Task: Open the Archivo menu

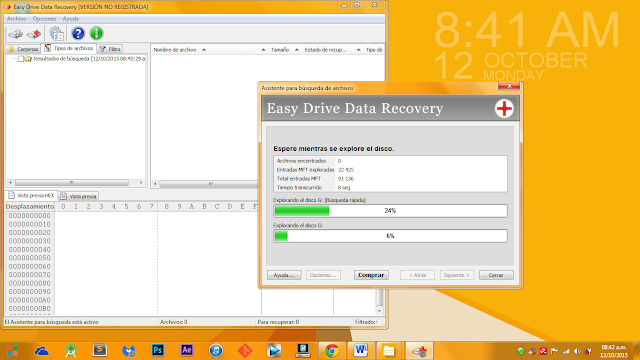Action: 16,19
